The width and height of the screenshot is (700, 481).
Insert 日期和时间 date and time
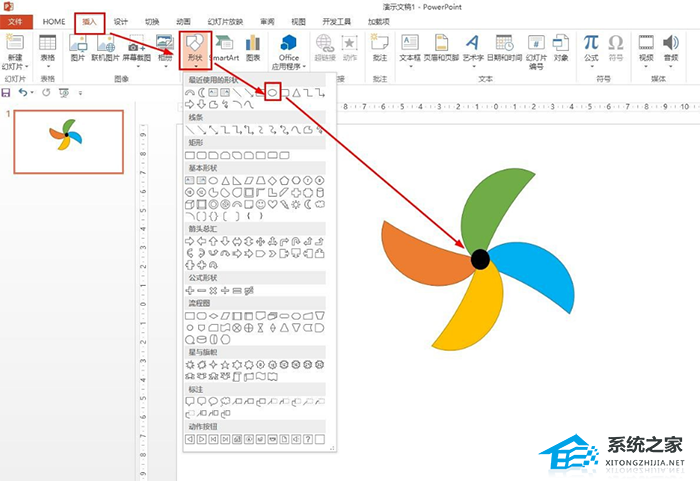coord(504,48)
